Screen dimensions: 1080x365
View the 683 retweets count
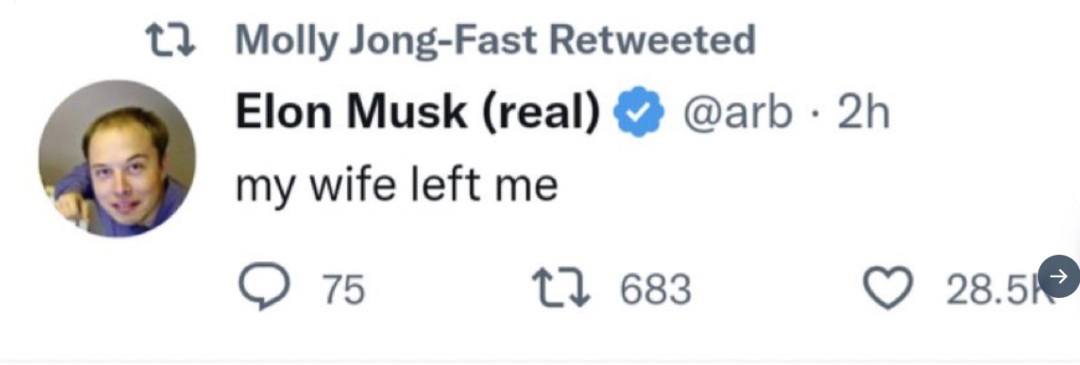pos(656,289)
